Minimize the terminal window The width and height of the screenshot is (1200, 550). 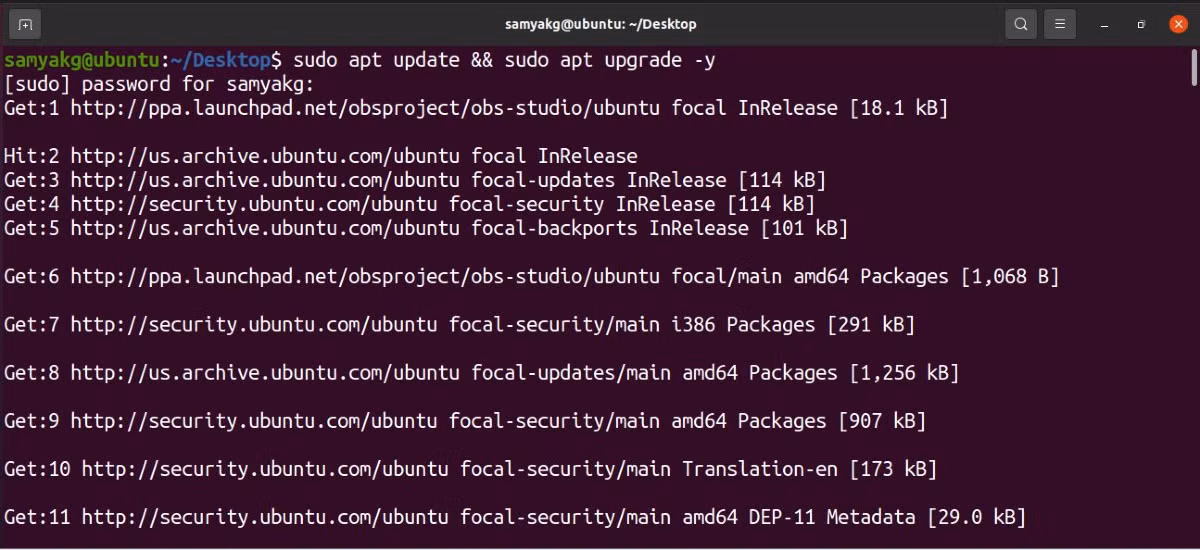[1105, 23]
